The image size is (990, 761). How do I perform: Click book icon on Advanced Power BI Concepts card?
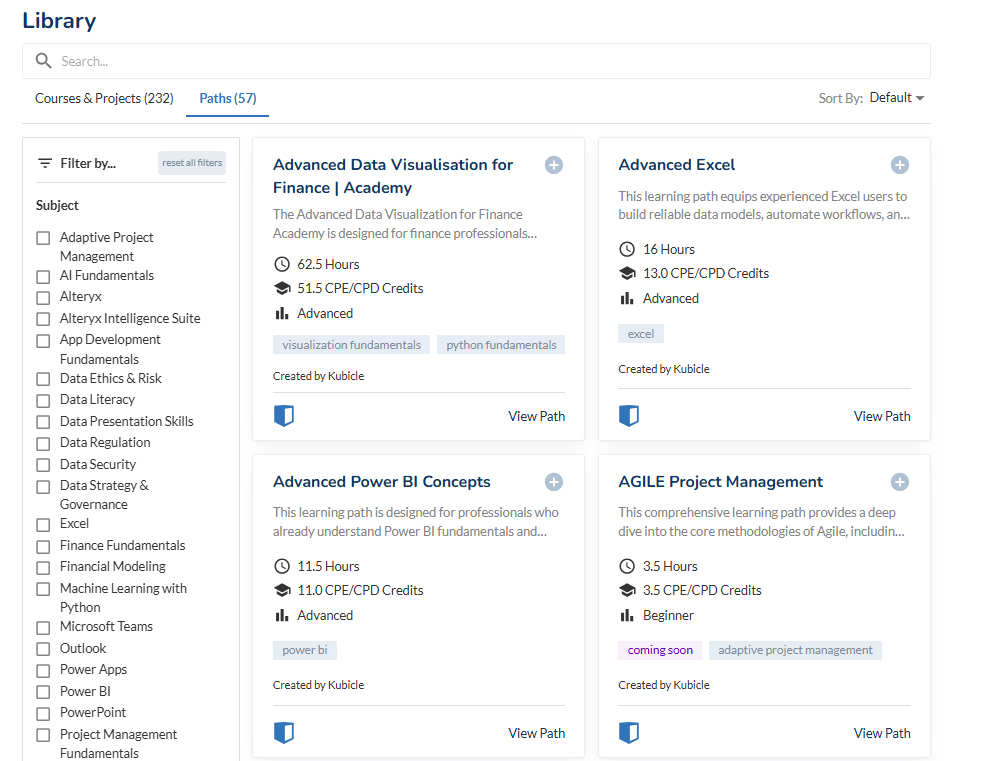(284, 733)
